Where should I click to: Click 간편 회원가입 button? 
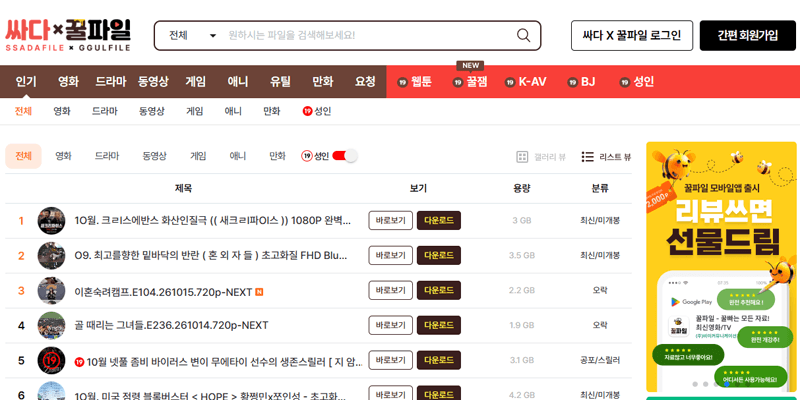click(x=747, y=35)
